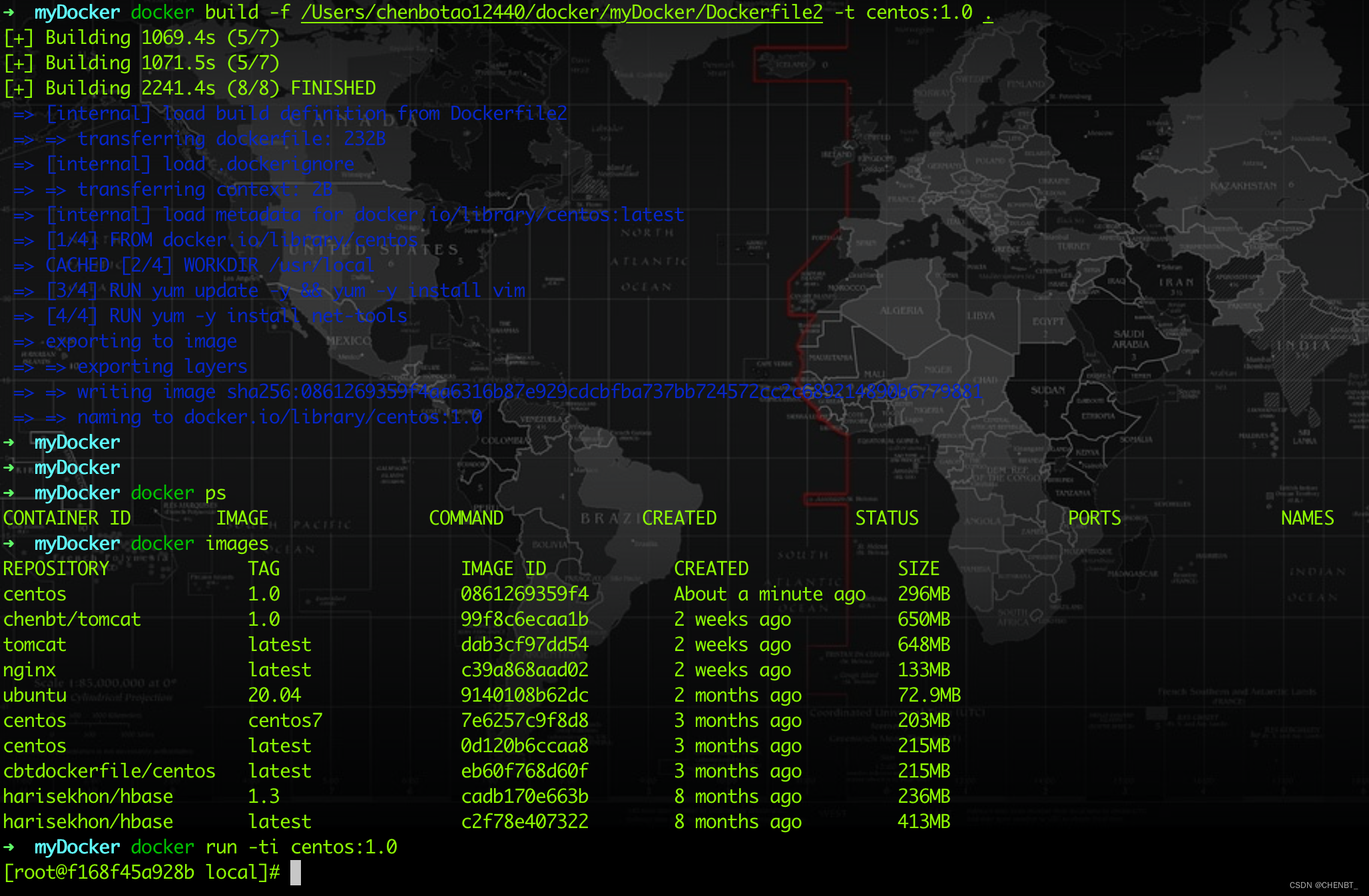1369x896 pixels.
Task: Click image ID 'eb60f768d60f'
Action: (525, 771)
